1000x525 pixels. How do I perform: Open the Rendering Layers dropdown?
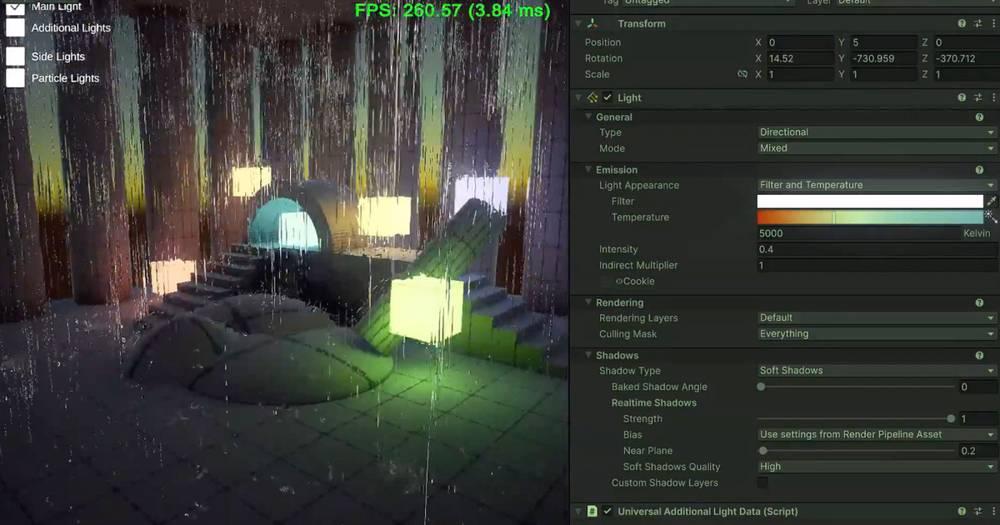pyautogui.click(x=877, y=318)
